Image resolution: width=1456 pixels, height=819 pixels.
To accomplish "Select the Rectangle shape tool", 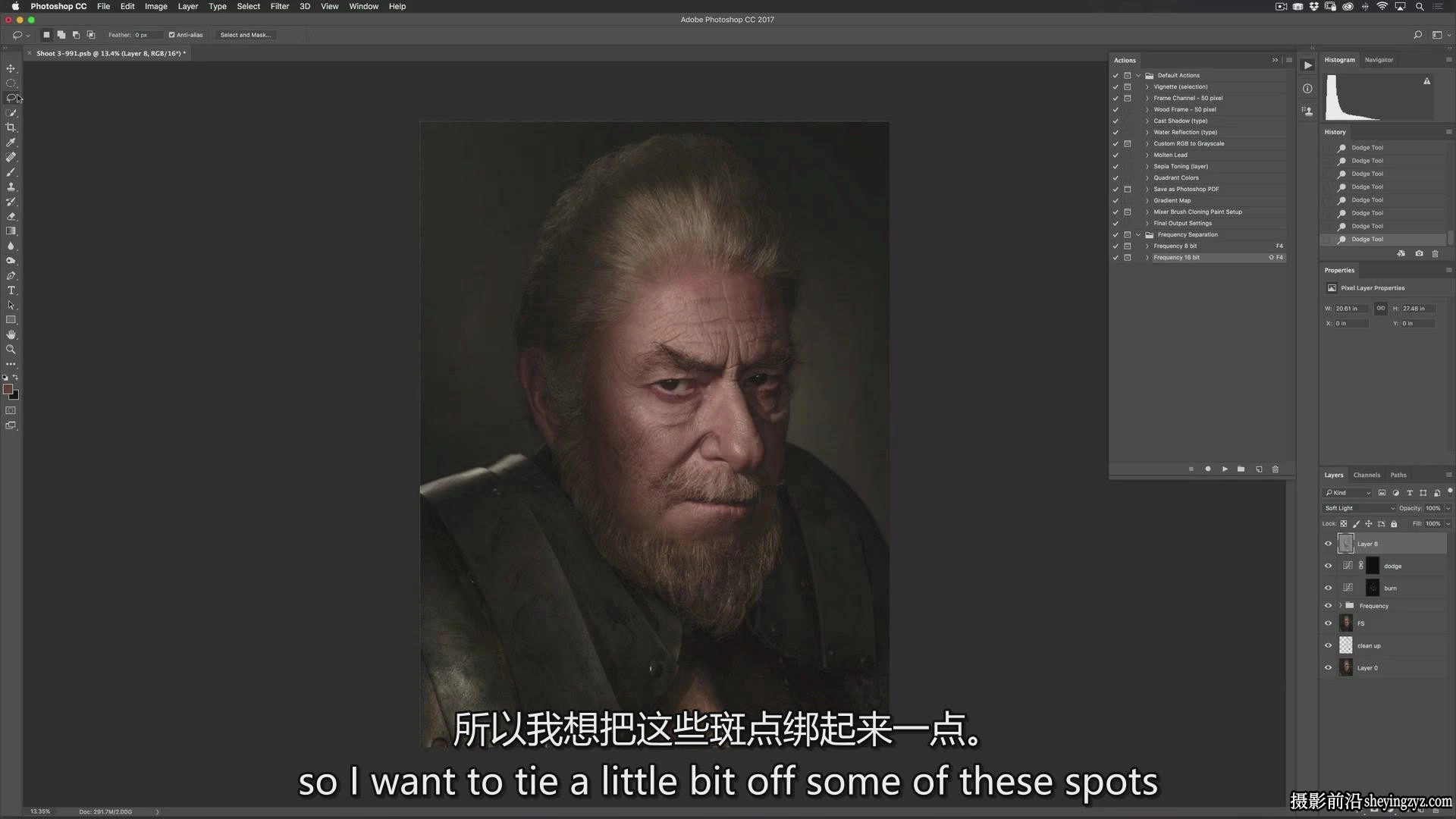I will (11, 320).
